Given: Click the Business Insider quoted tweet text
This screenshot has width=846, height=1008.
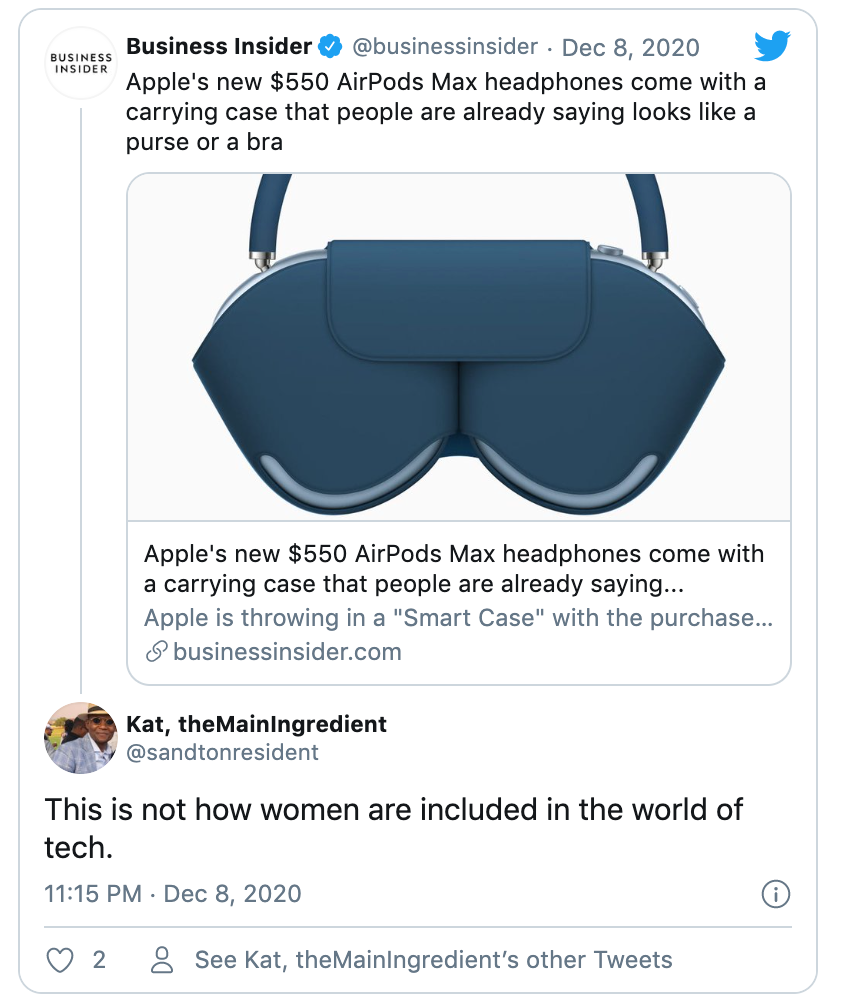Looking at the screenshot, I should click(x=440, y=112).
